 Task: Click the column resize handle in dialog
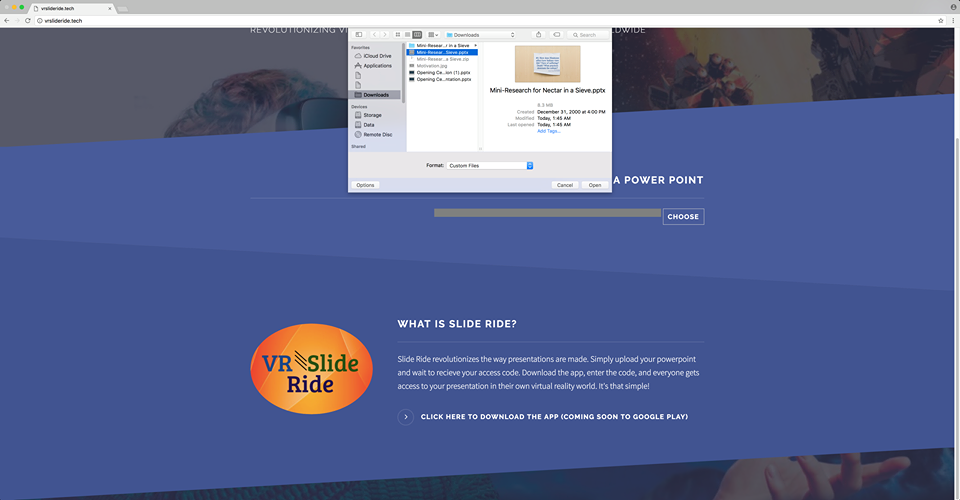(x=481, y=149)
